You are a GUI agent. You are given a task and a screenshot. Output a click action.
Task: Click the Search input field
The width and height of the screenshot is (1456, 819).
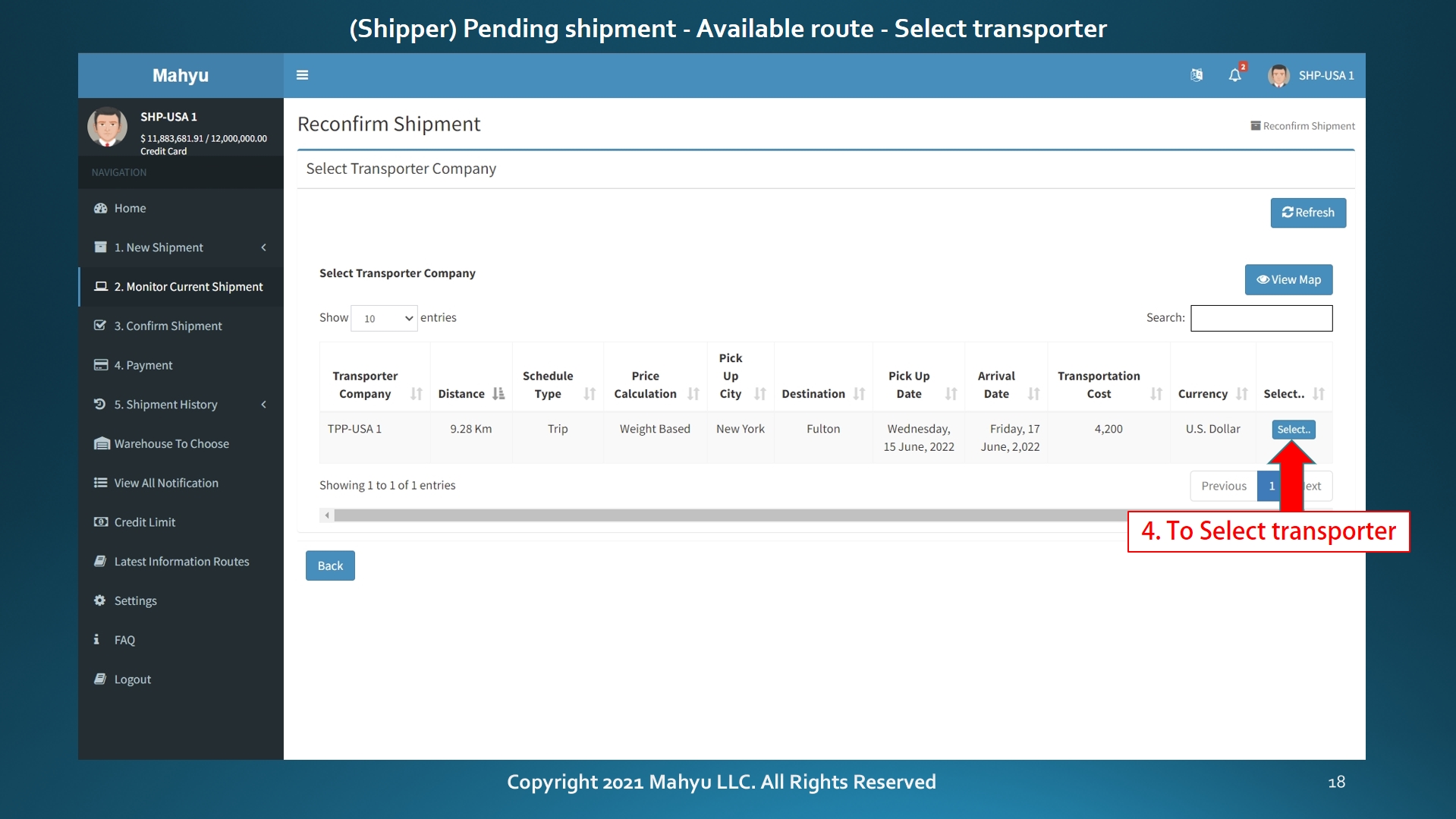1262,318
